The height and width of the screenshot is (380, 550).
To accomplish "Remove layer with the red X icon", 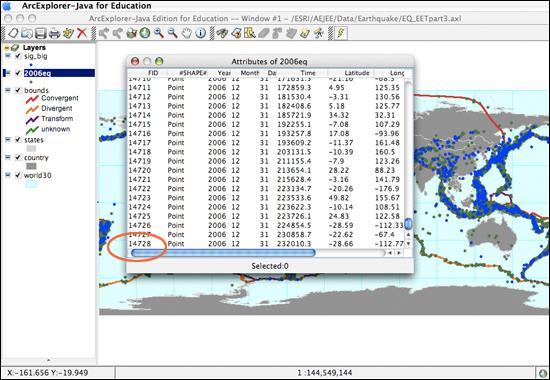I will 82,33.
